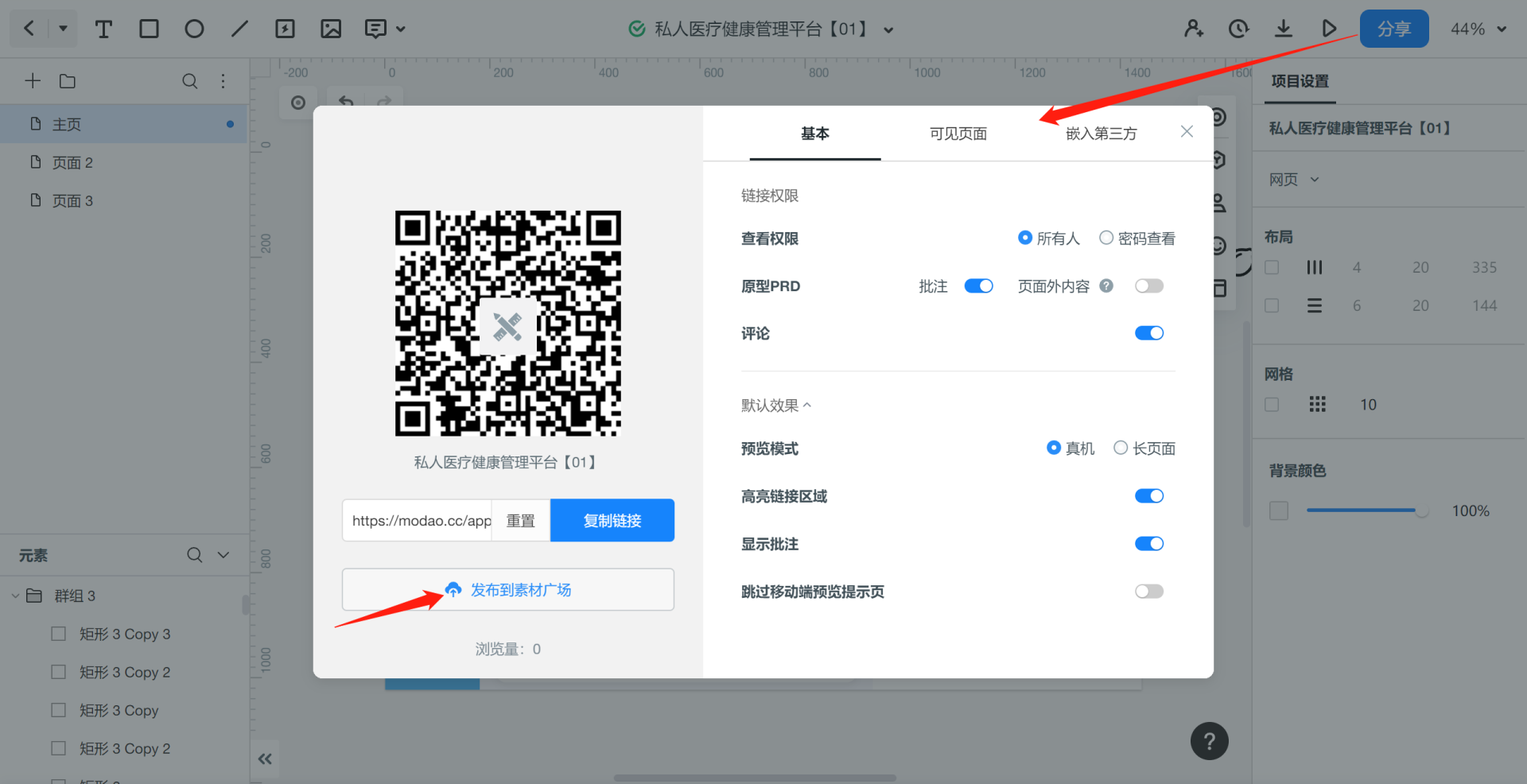Select 长页面 preview mode
The width and height of the screenshot is (1527, 784).
[1144, 448]
